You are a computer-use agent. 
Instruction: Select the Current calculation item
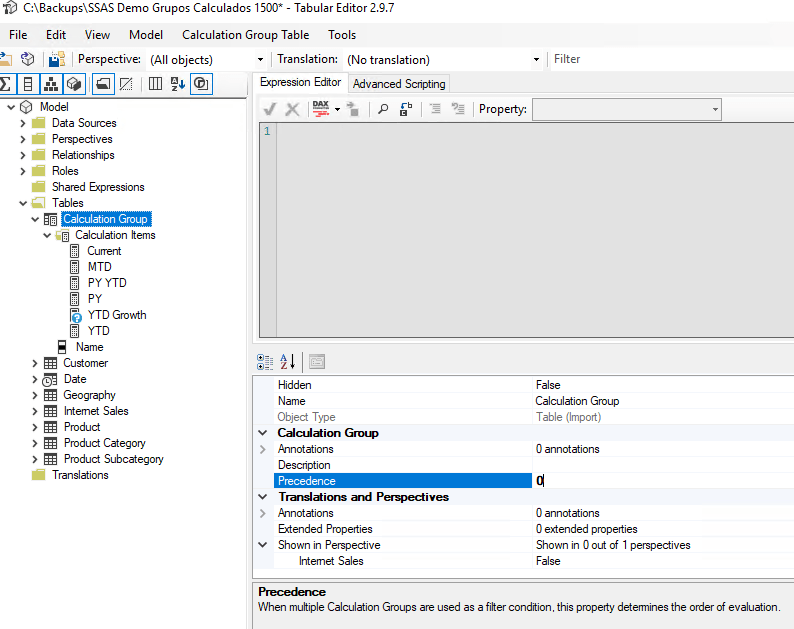tap(104, 251)
